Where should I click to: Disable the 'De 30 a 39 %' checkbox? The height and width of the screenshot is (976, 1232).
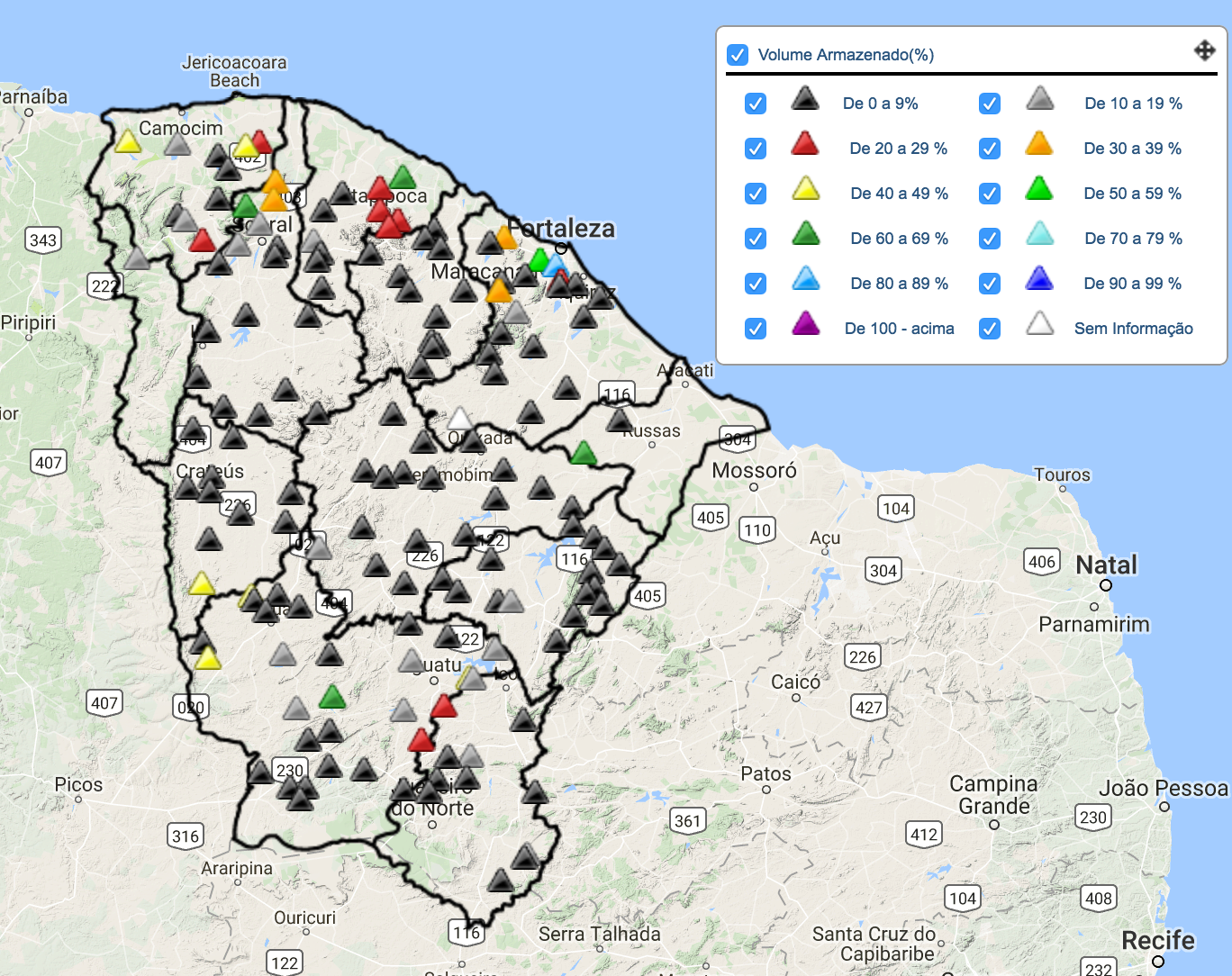click(x=990, y=149)
